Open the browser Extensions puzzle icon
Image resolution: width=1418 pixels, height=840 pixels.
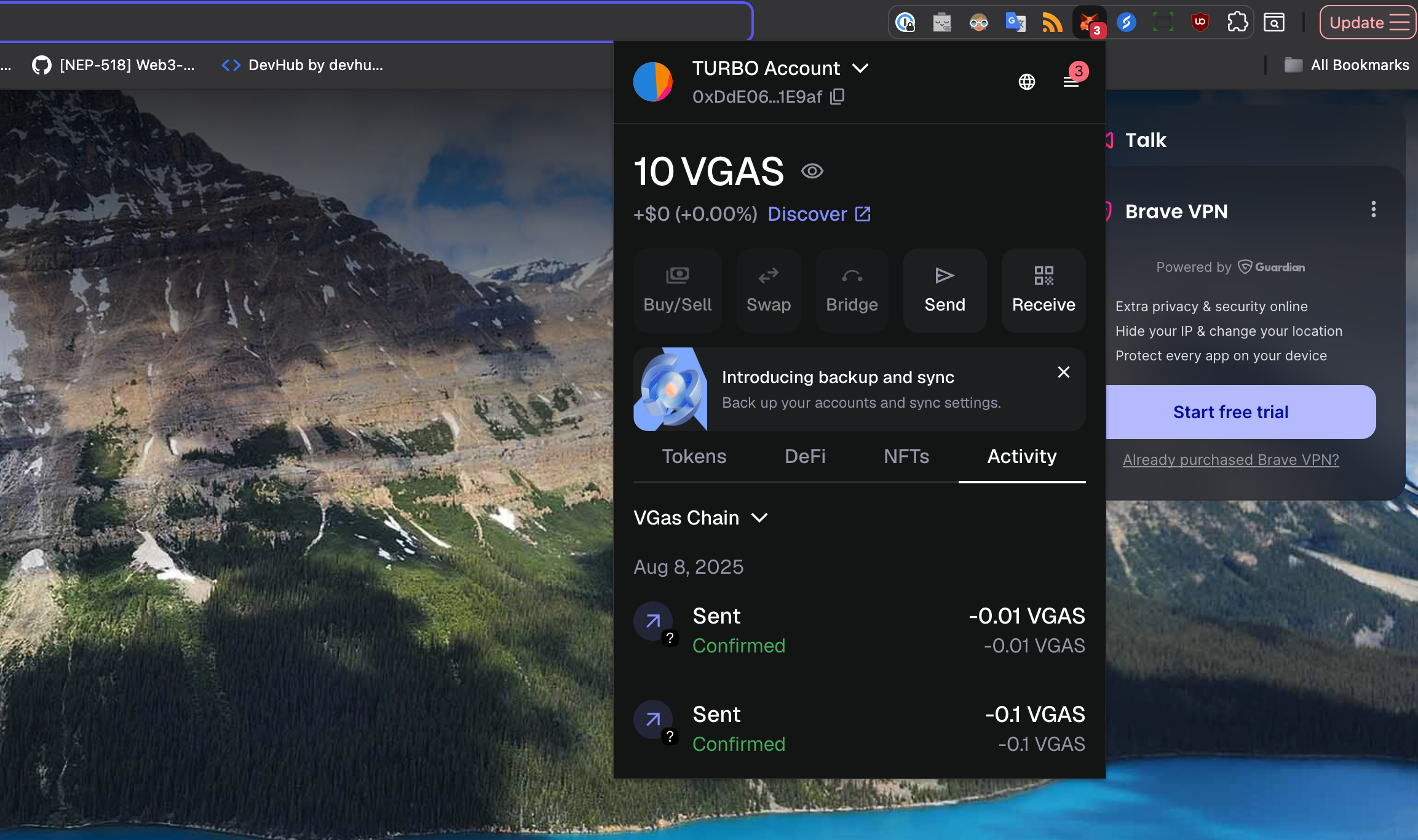[x=1237, y=23]
